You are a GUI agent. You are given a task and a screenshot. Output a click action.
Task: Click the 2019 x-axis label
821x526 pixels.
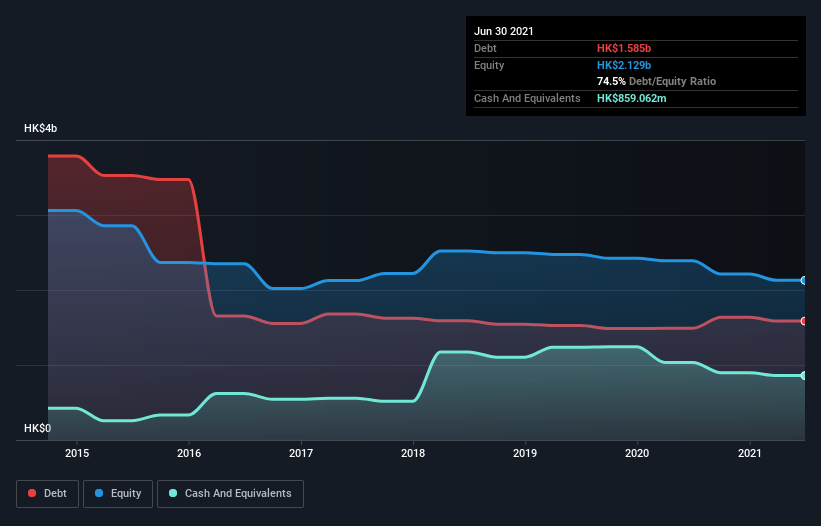(x=525, y=453)
